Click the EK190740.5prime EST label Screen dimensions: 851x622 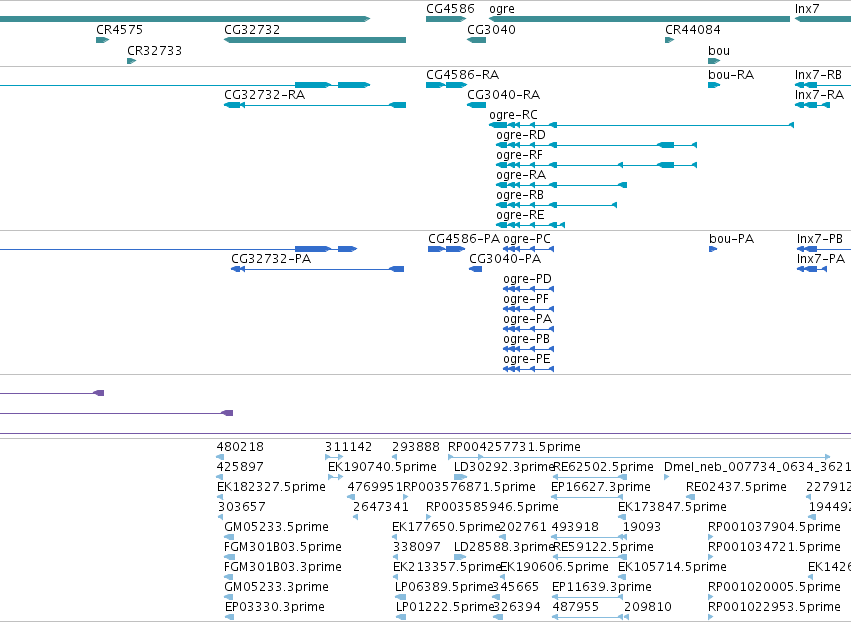[382, 467]
